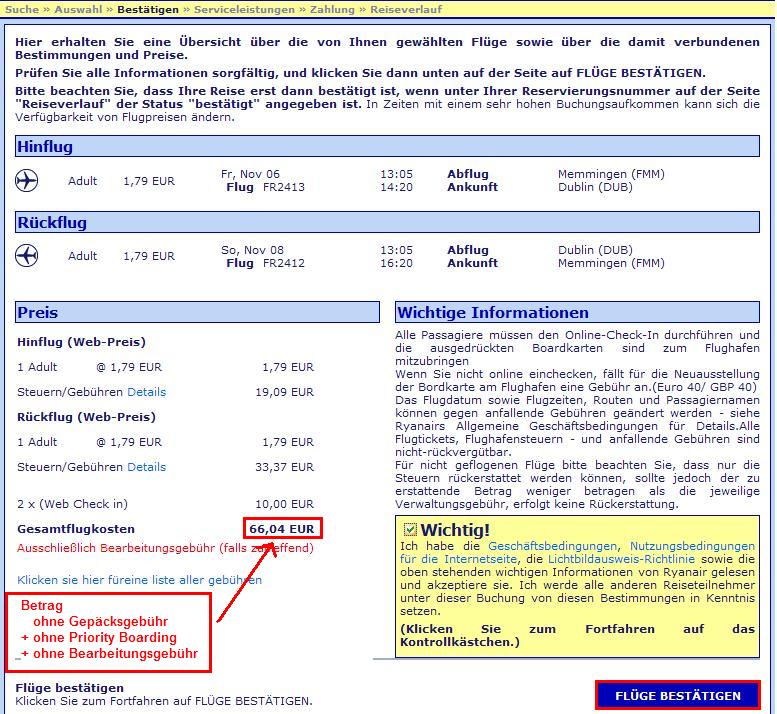Open the list of all fees link
Image resolution: width=777 pixels, height=714 pixels.
tap(139, 580)
